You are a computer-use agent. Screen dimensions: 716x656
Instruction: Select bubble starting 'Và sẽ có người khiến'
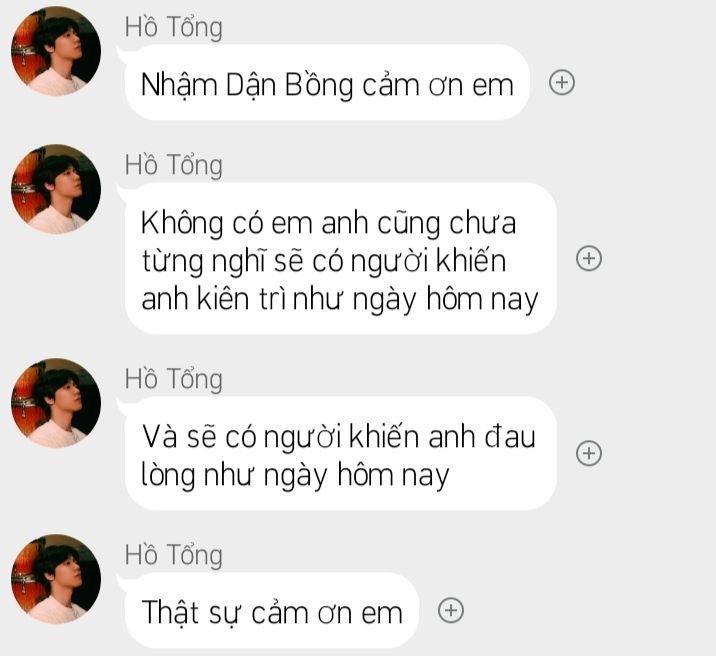[x=341, y=453]
